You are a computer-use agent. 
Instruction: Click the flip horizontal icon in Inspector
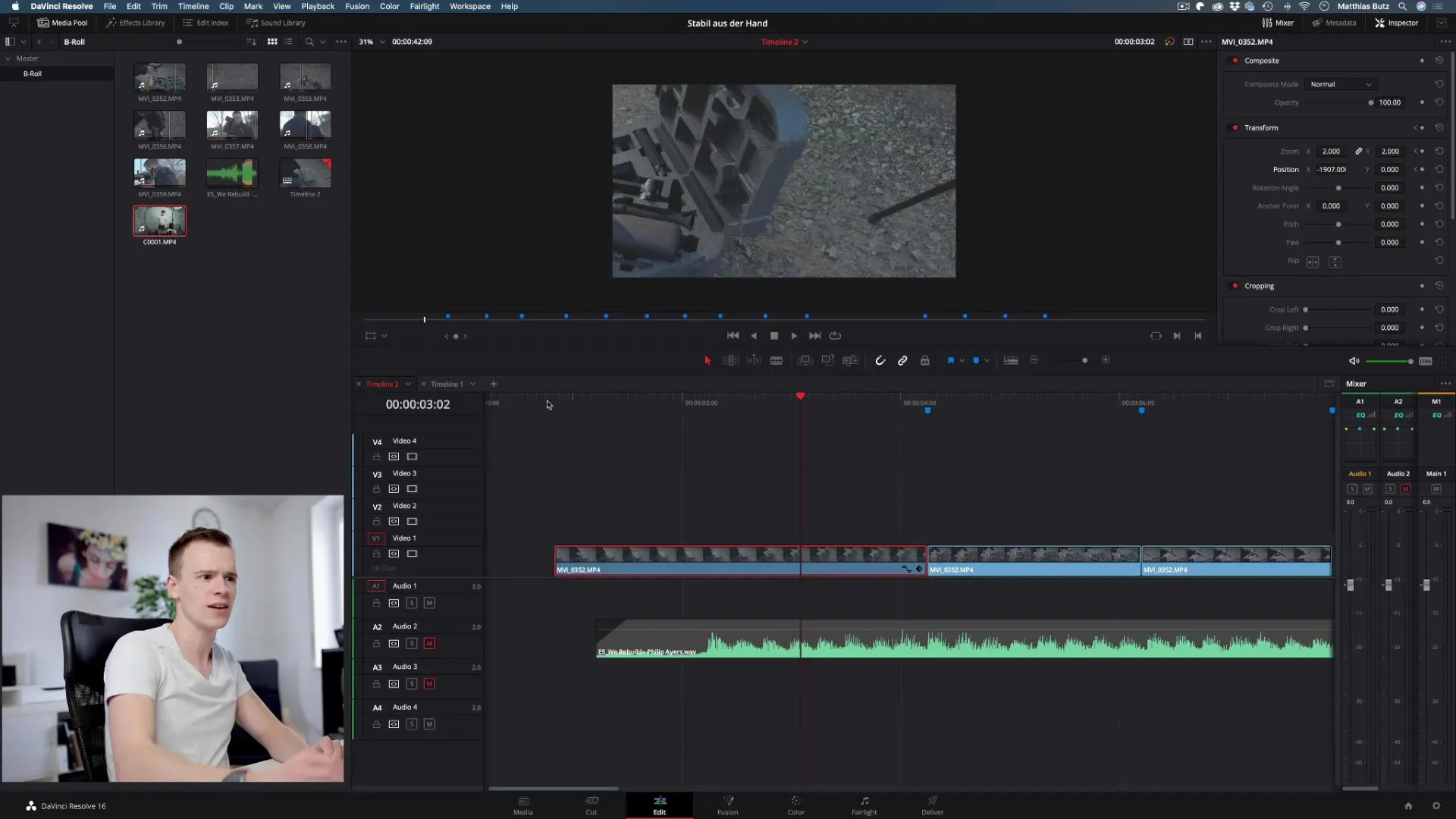pyautogui.click(x=1313, y=262)
